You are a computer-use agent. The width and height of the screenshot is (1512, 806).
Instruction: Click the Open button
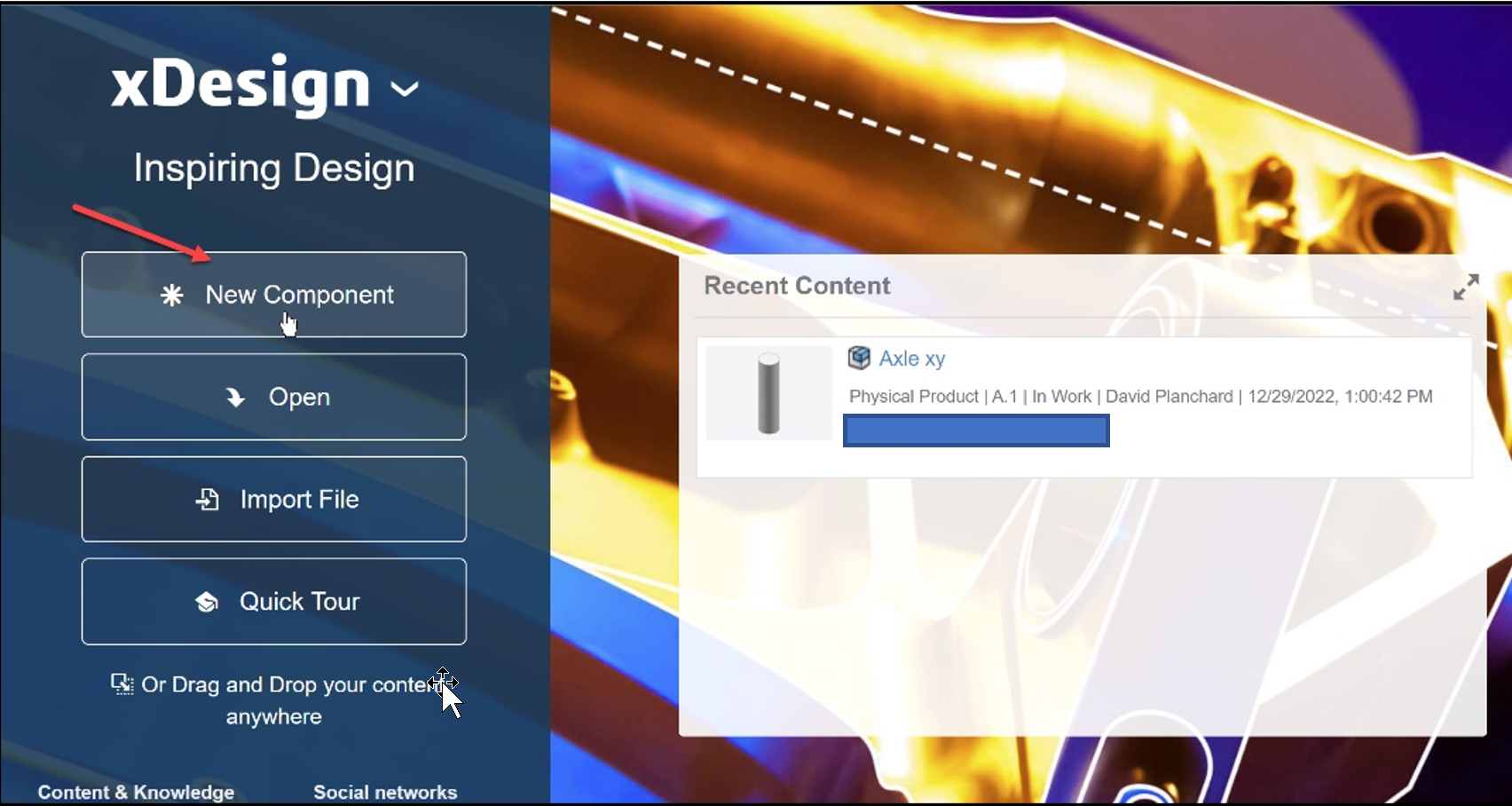tap(273, 397)
